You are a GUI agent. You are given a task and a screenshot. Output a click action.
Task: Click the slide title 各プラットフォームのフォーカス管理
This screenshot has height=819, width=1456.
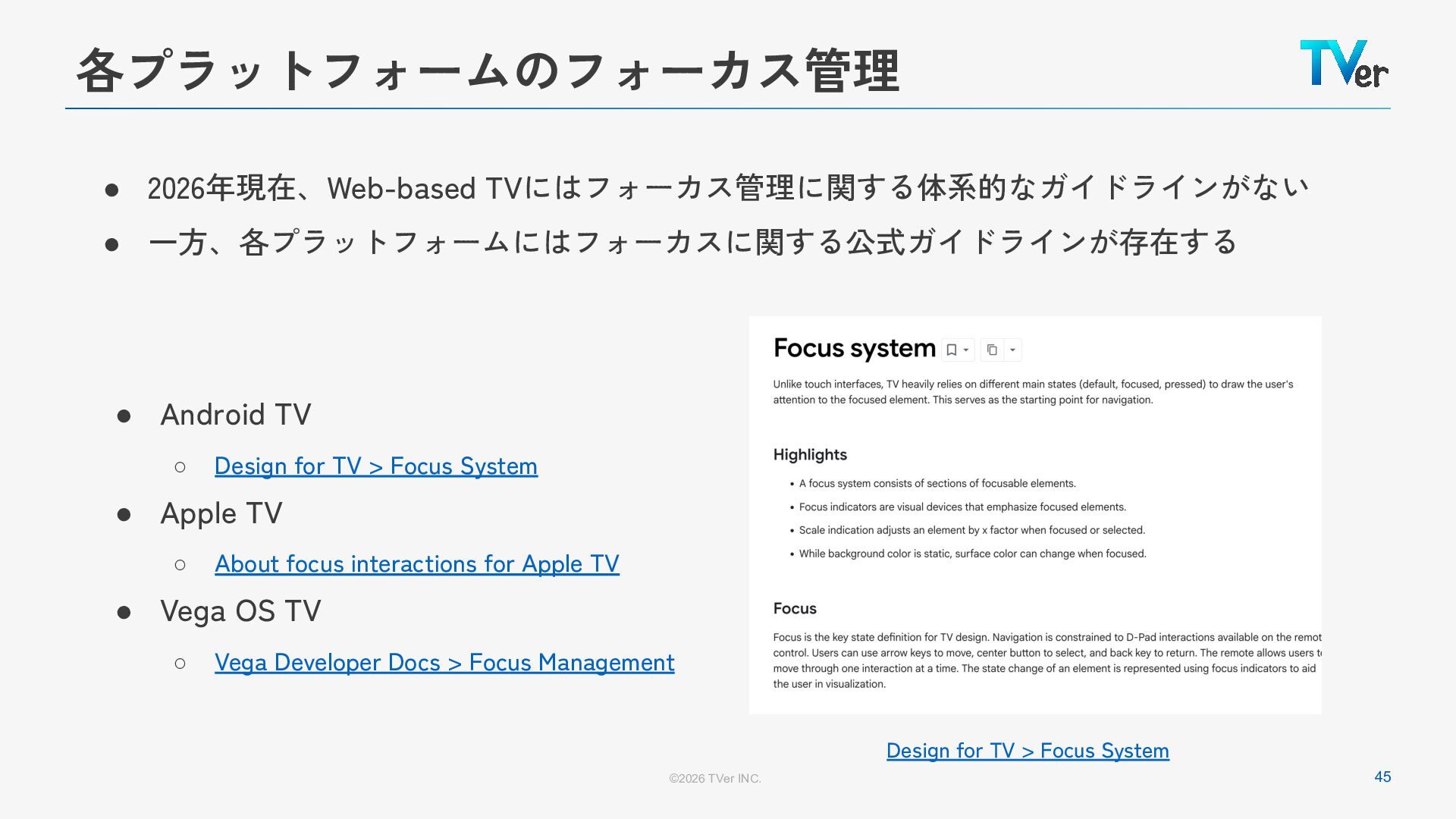point(488,71)
